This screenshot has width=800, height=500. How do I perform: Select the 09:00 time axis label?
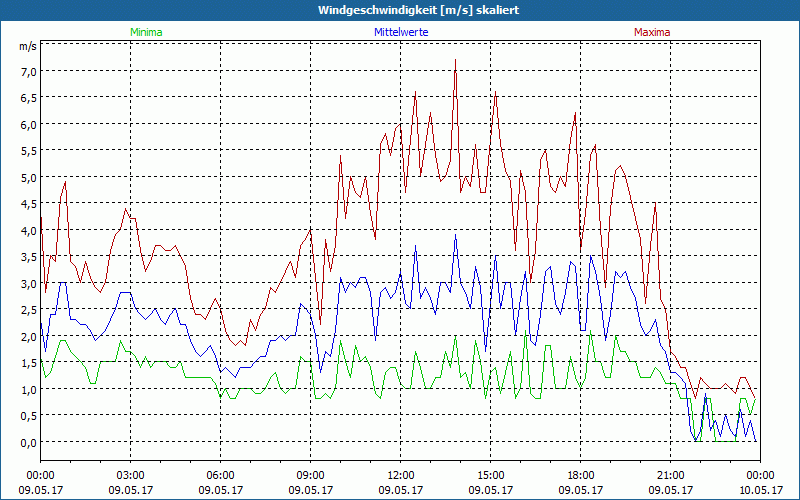[311, 475]
